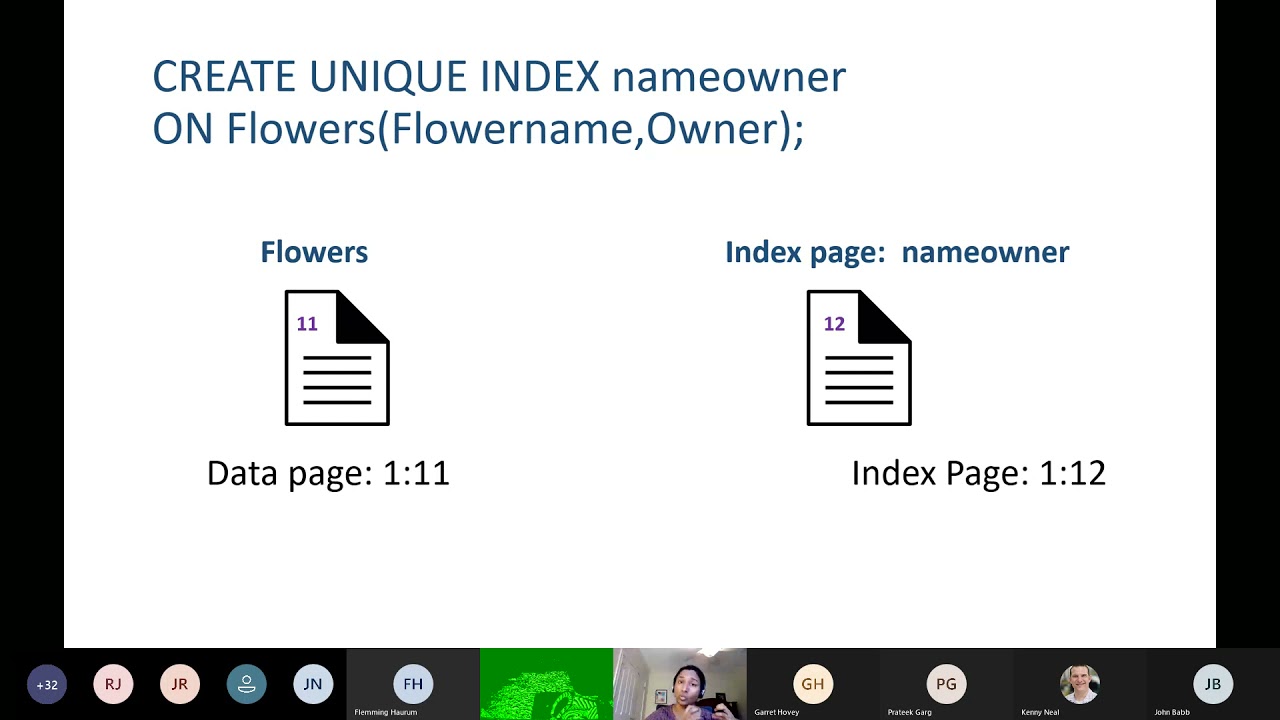The height and width of the screenshot is (720, 1280).
Task: Click the 'CREATE UNIQUE INDEX nameowner' line
Action: 499,77
